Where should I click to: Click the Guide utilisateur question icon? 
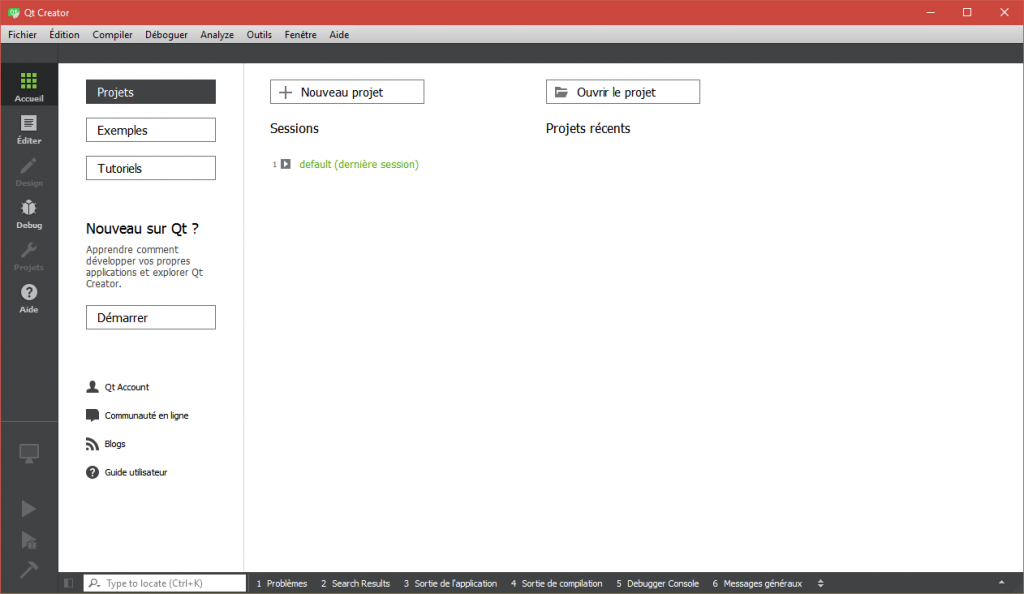tap(92, 472)
